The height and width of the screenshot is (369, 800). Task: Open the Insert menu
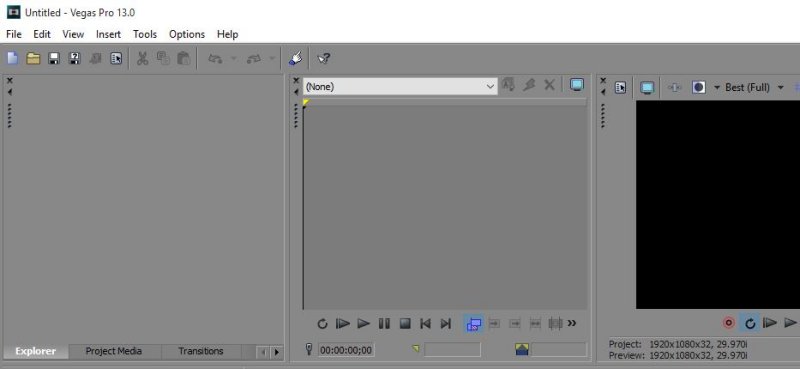[109, 34]
